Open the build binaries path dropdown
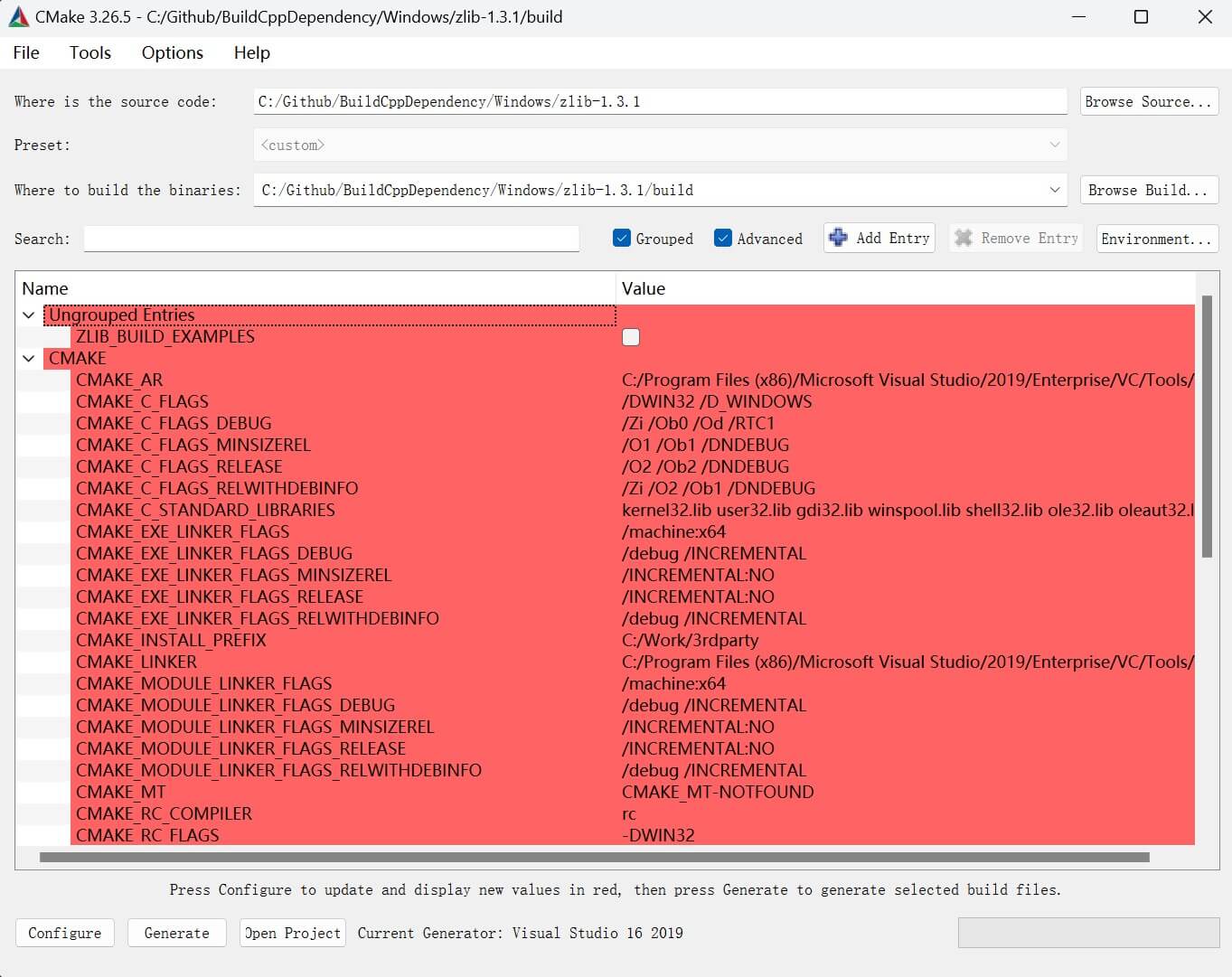The height and width of the screenshot is (977, 1232). tap(1054, 190)
